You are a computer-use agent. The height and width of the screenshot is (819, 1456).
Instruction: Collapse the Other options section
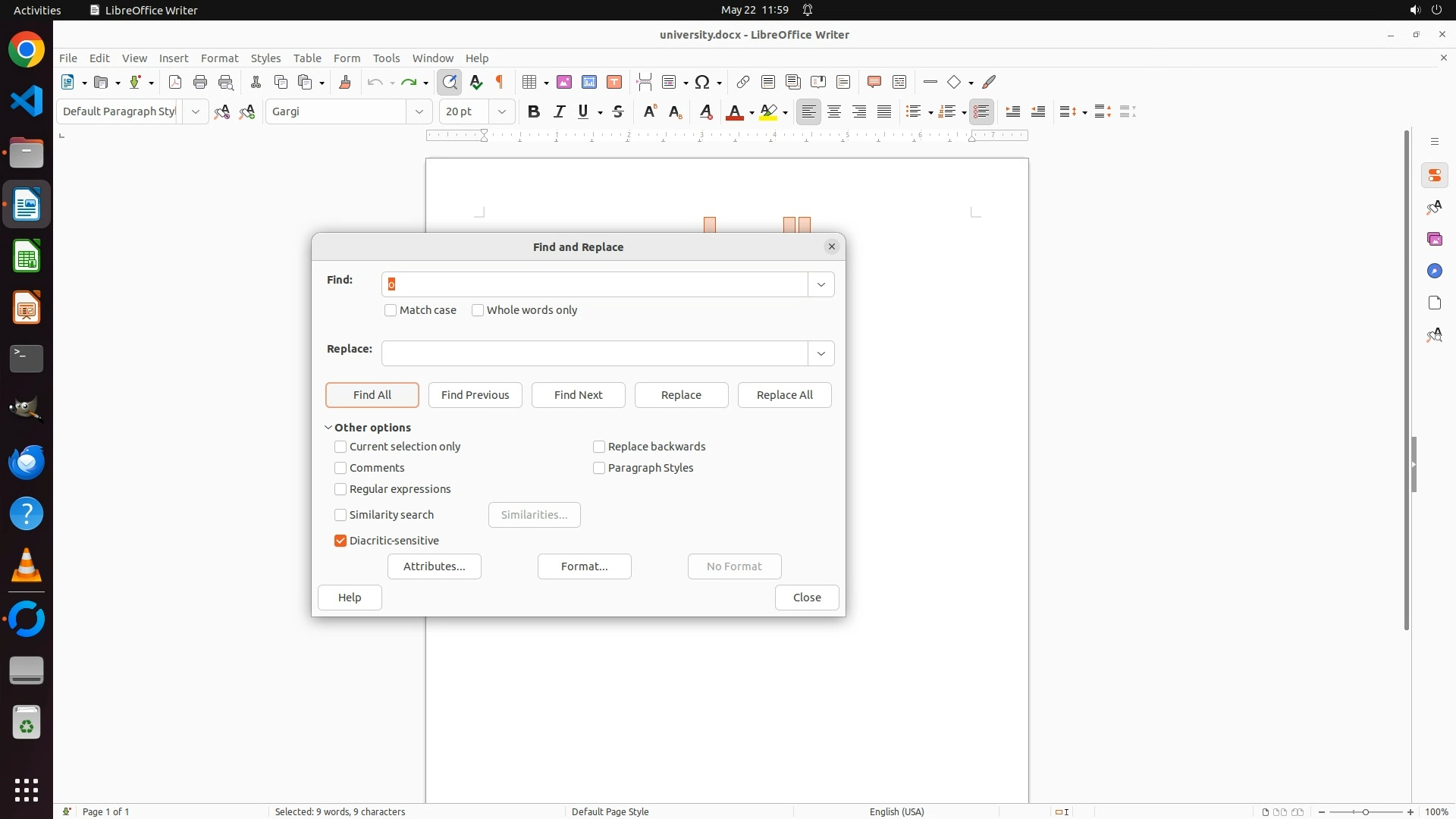click(328, 428)
